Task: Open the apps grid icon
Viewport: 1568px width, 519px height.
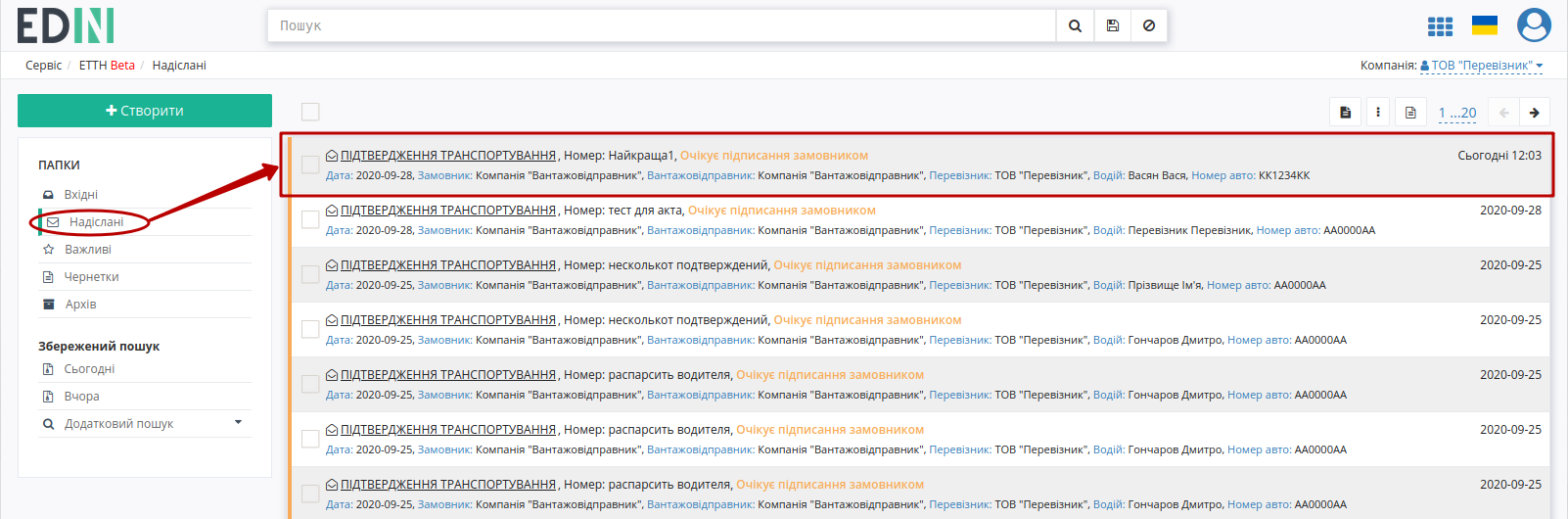Action: [1440, 26]
